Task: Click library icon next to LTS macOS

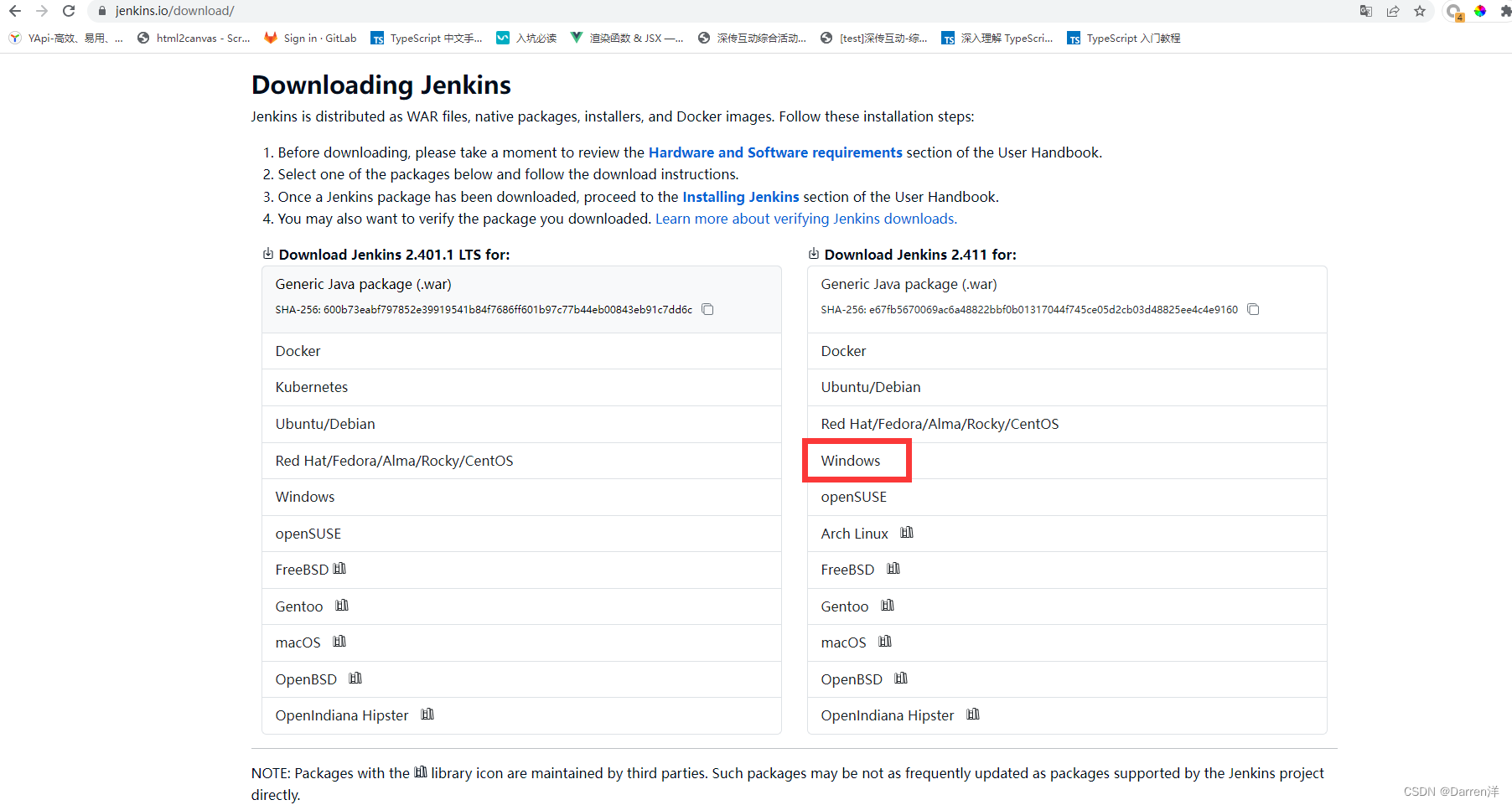Action: (x=339, y=642)
